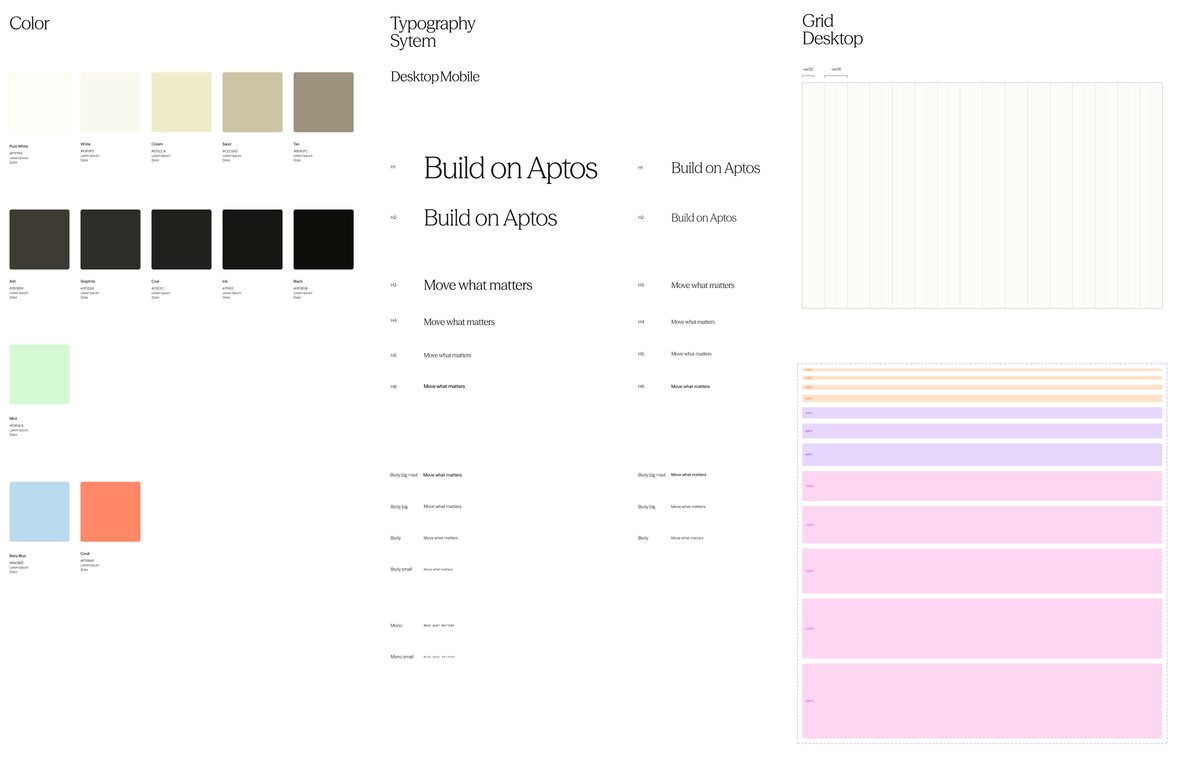Select the Body small text sample
1178x758 pixels.
pyautogui.click(x=435, y=569)
